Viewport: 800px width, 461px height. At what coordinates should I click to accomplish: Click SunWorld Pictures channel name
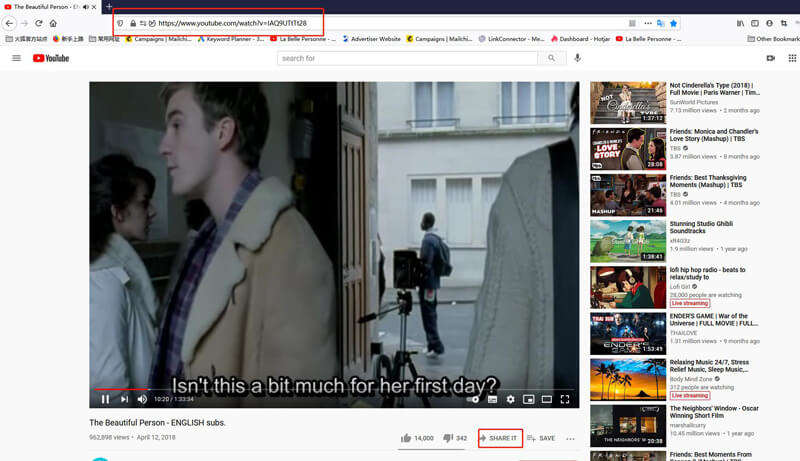tap(693, 102)
